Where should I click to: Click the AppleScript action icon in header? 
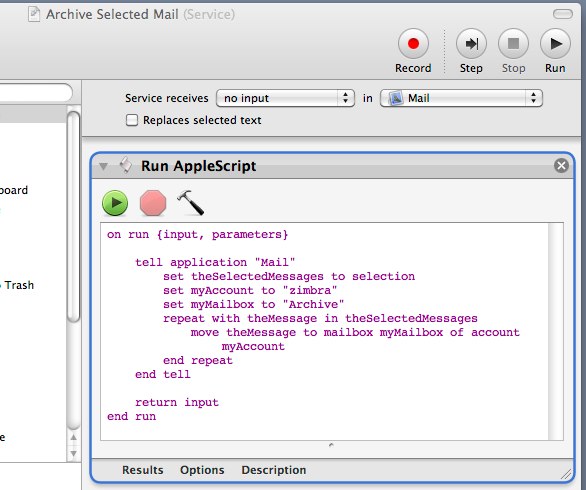tap(126, 165)
